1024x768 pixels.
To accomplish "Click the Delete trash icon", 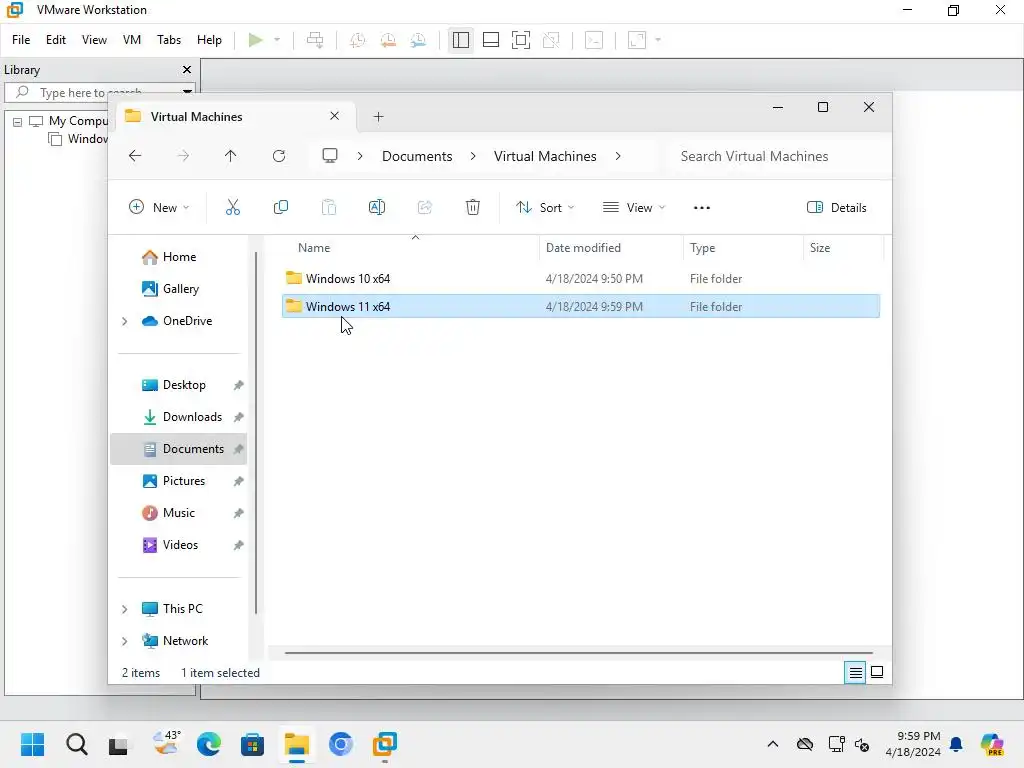I will tap(473, 208).
